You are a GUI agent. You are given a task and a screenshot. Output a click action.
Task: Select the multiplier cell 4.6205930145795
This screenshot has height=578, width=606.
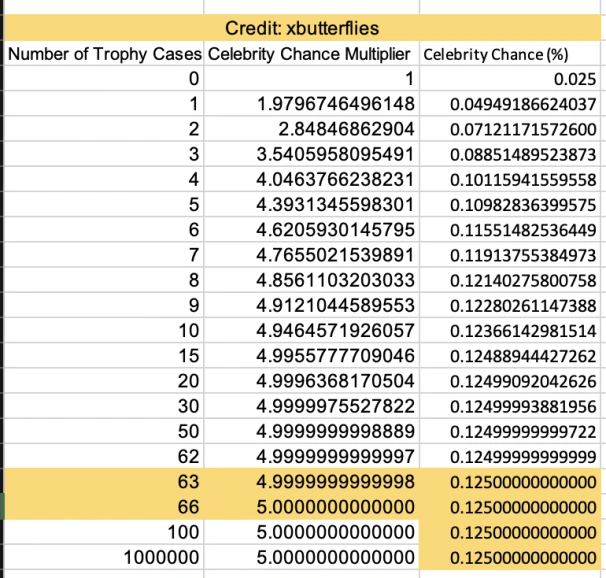tap(312, 230)
